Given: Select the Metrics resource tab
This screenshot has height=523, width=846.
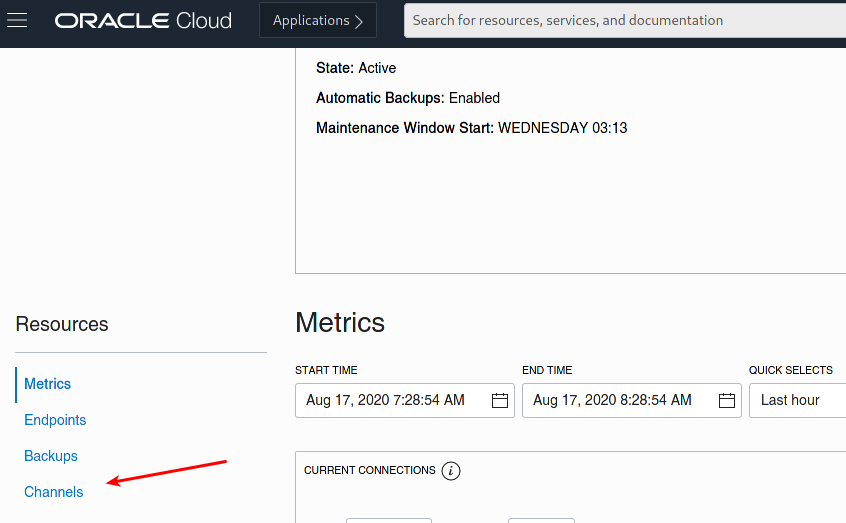Looking at the screenshot, I should (x=47, y=384).
